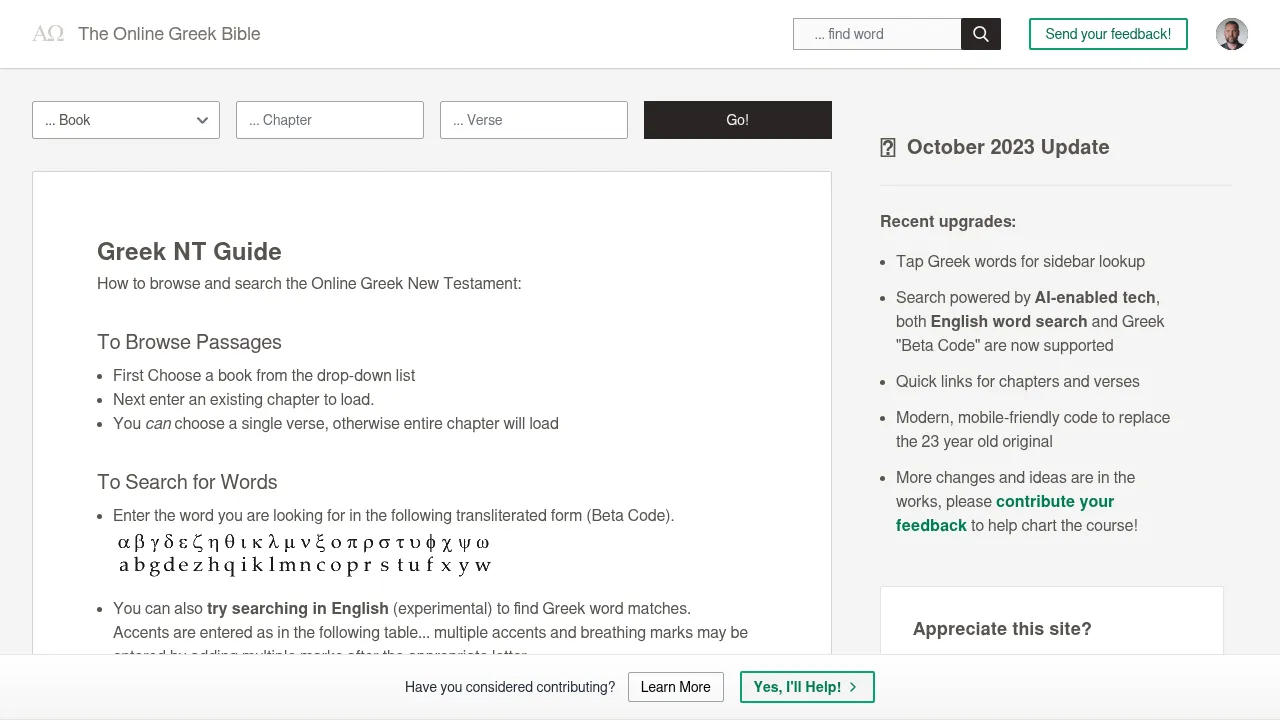Click the October 2023 Update heading icon

(x=887, y=148)
